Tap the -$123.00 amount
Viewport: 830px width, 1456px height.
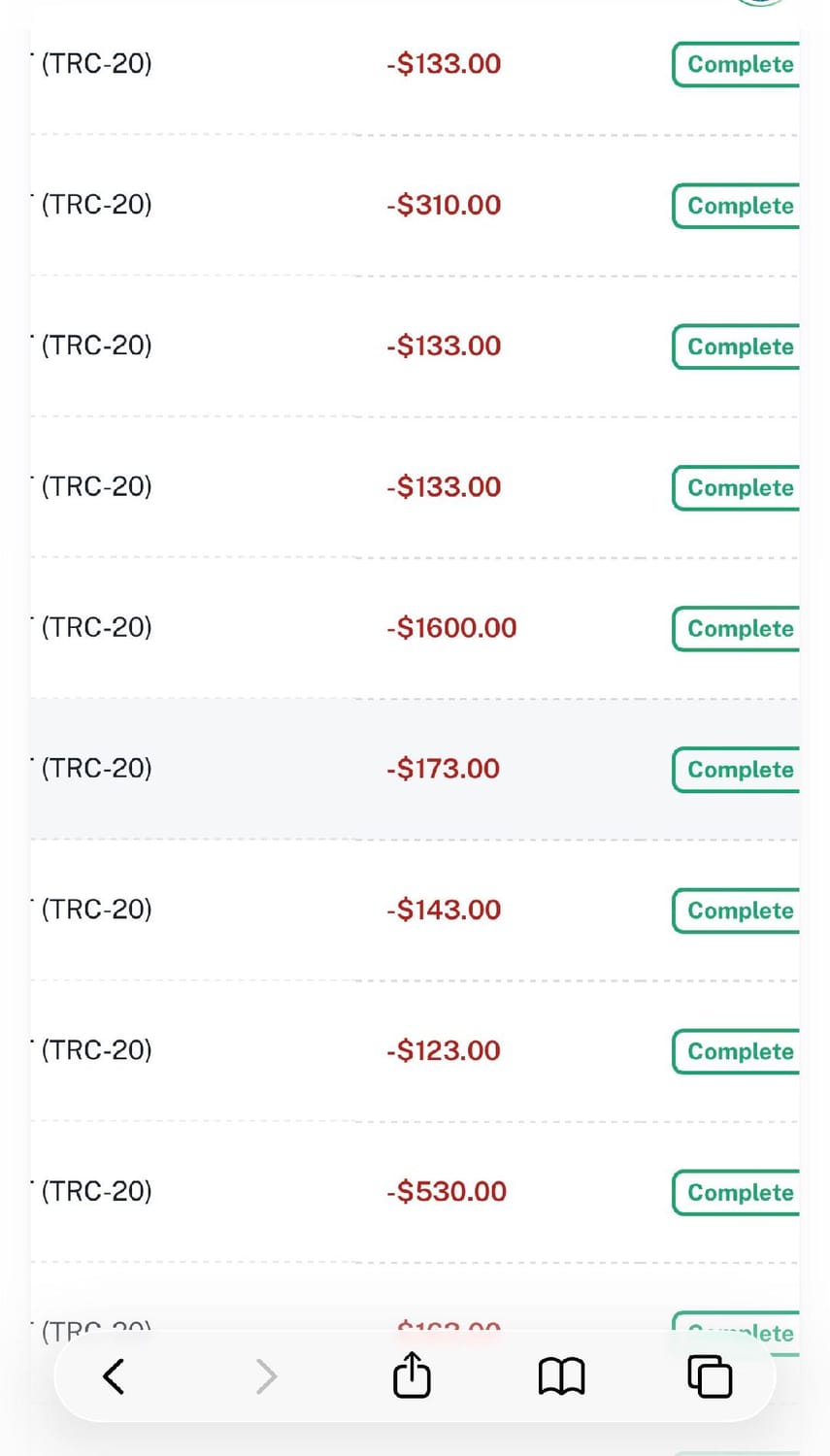444,1050
